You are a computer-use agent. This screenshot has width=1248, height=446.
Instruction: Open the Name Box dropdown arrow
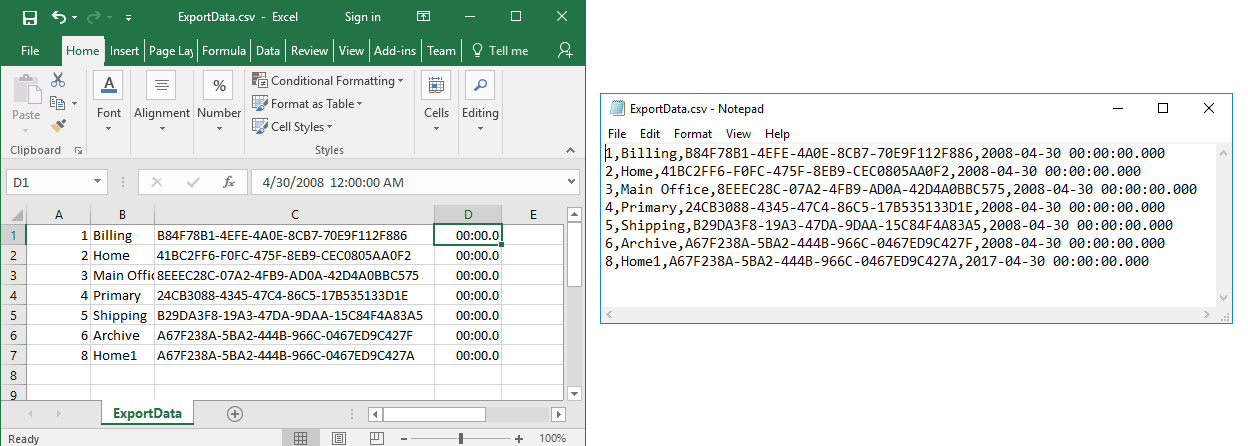tap(98, 182)
